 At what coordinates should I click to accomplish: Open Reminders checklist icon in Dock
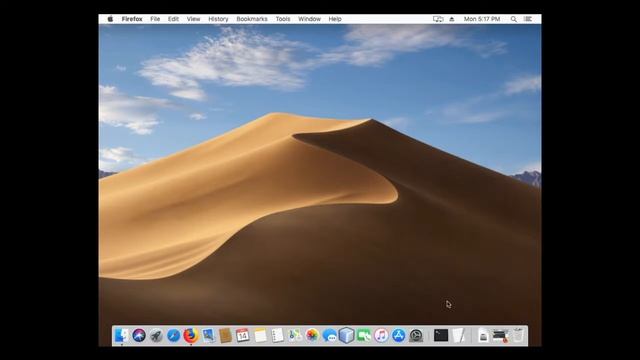coord(277,336)
